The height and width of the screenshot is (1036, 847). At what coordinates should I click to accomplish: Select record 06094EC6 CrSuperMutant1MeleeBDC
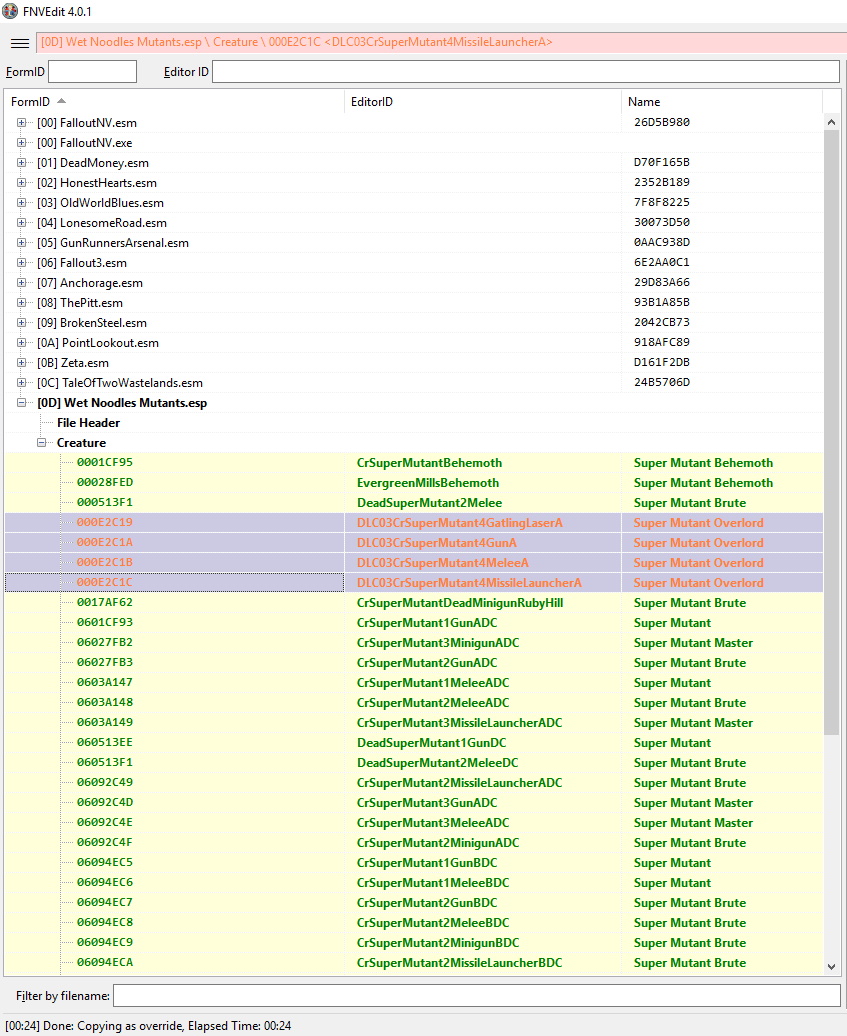coord(414,882)
